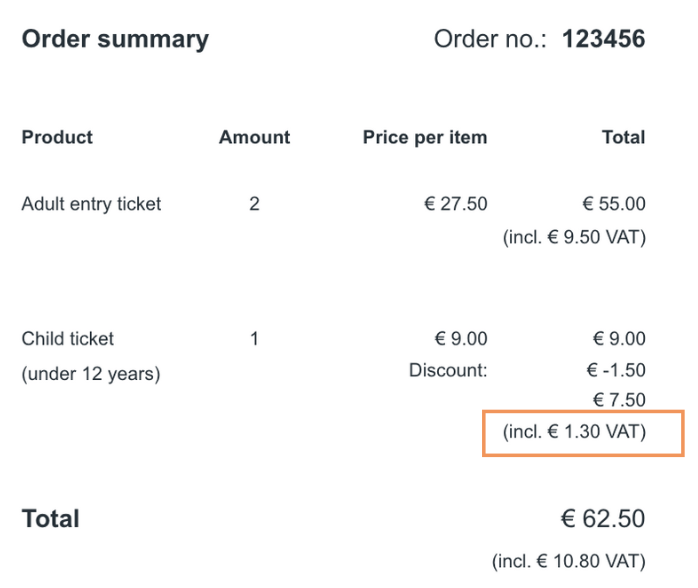Viewport: 698px width, 588px height.
Task: Click the € 7.50 discounted child total
Action: pyautogui.click(x=618, y=401)
